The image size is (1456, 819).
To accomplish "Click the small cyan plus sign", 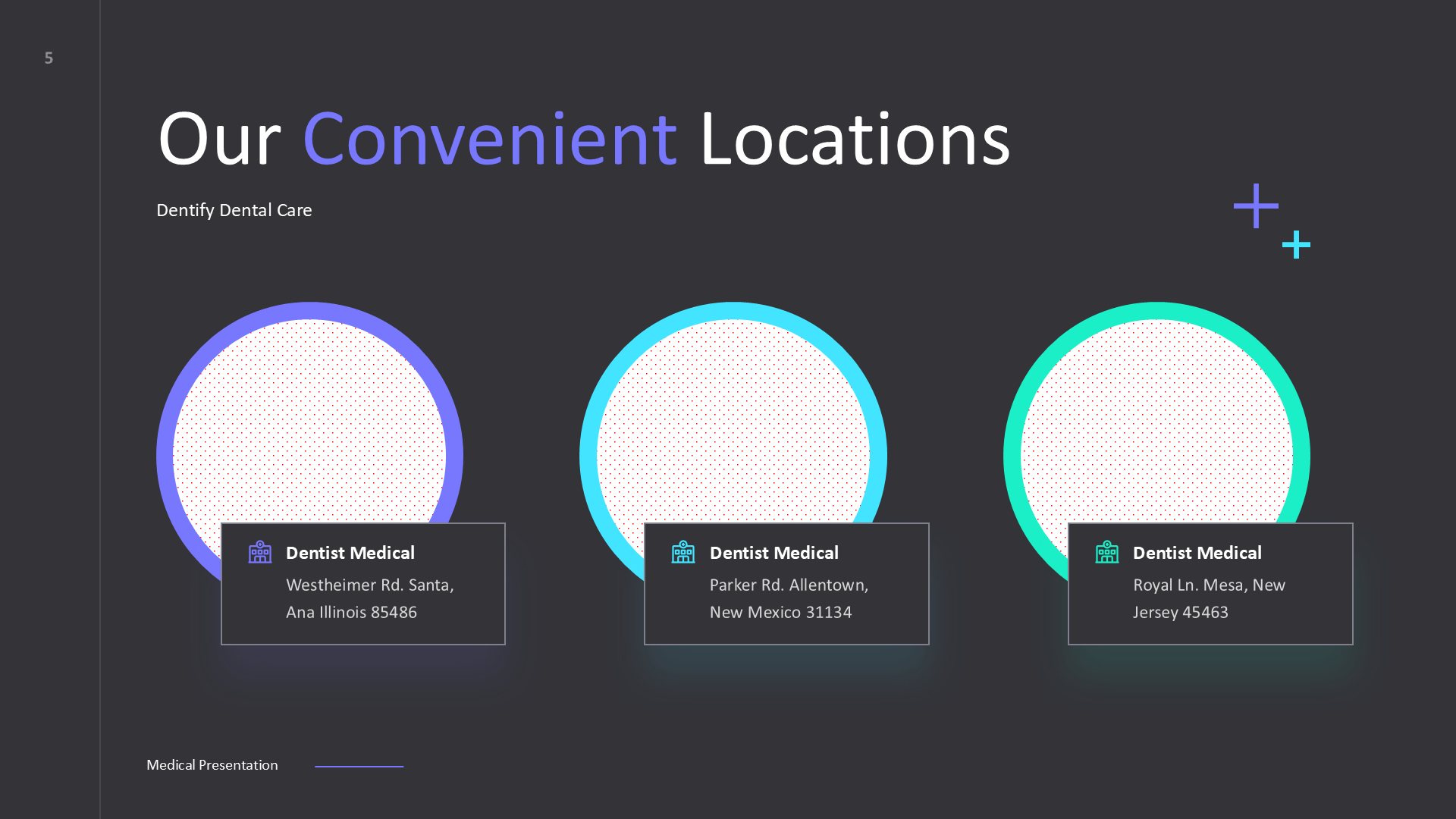I will pos(1296,244).
